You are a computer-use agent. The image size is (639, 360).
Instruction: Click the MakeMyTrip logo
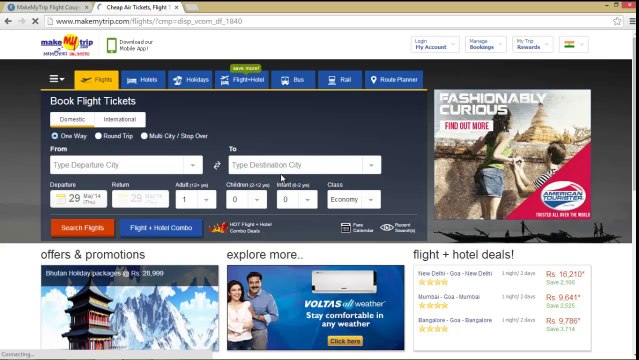tap(67, 45)
